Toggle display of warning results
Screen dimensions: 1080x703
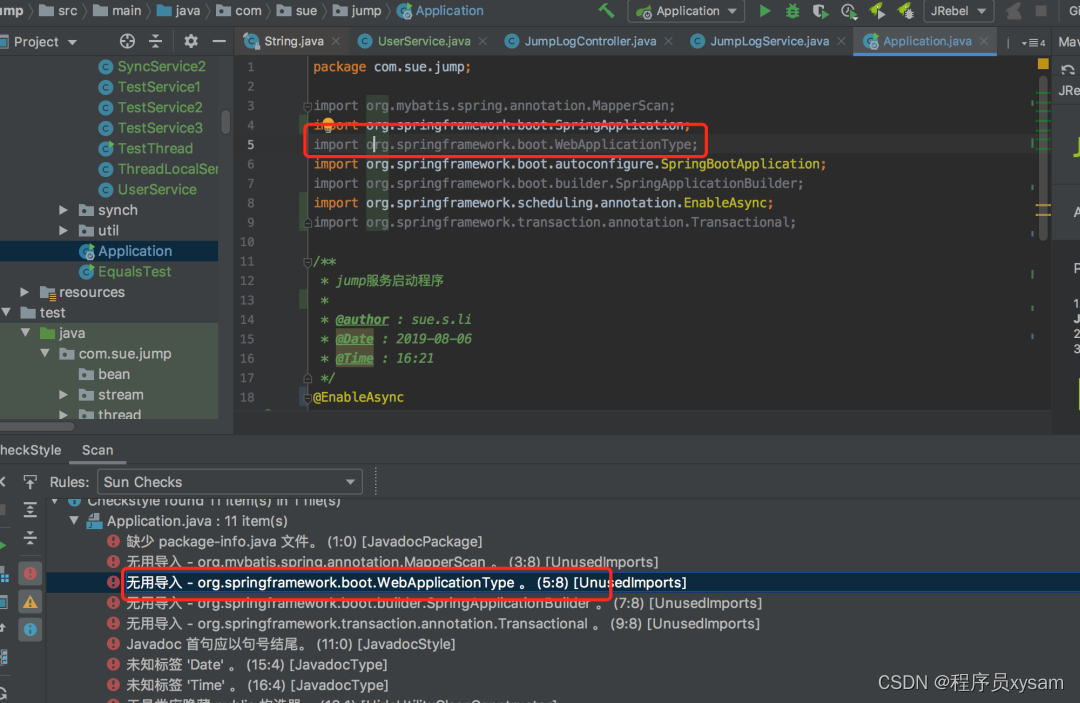click(x=30, y=602)
